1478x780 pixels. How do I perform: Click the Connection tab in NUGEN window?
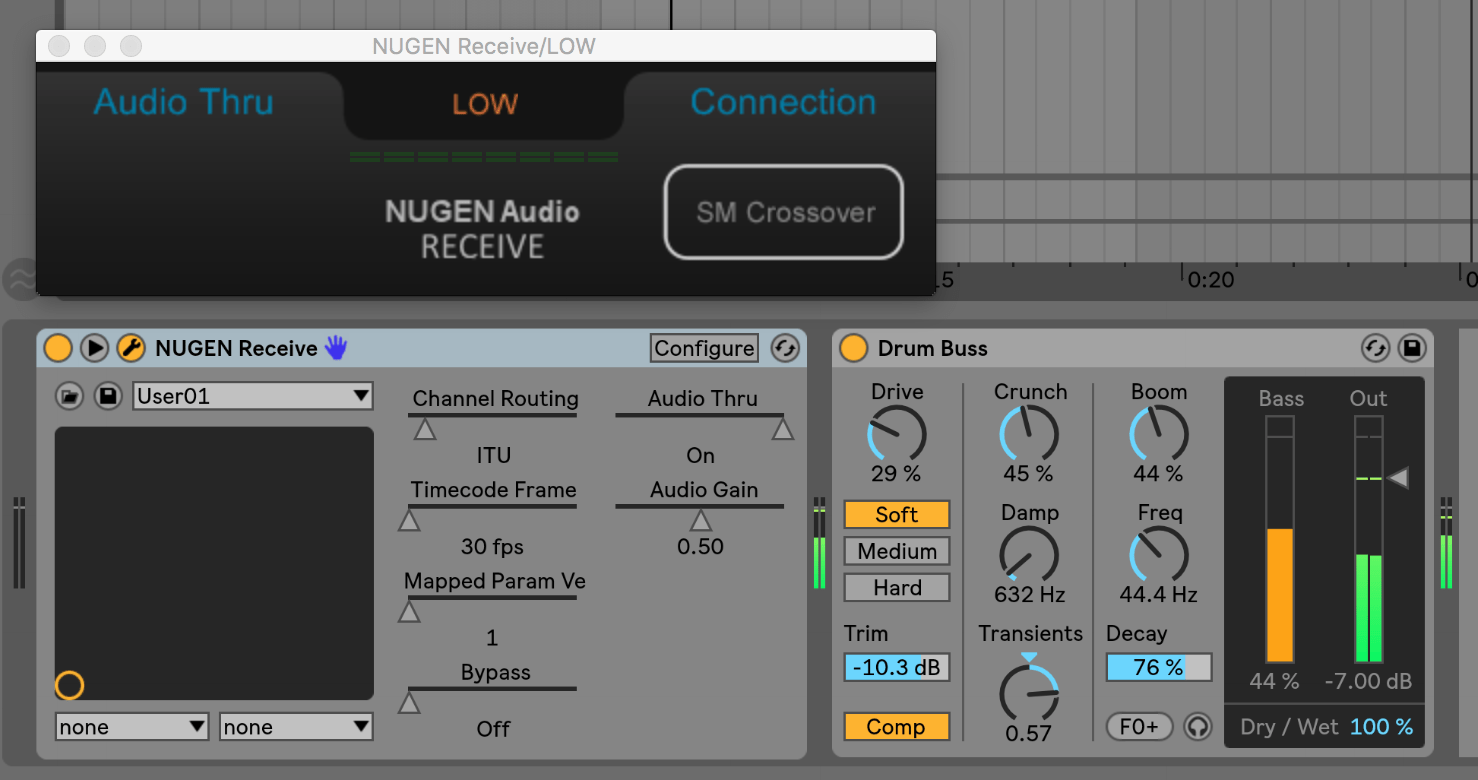pyautogui.click(x=783, y=102)
